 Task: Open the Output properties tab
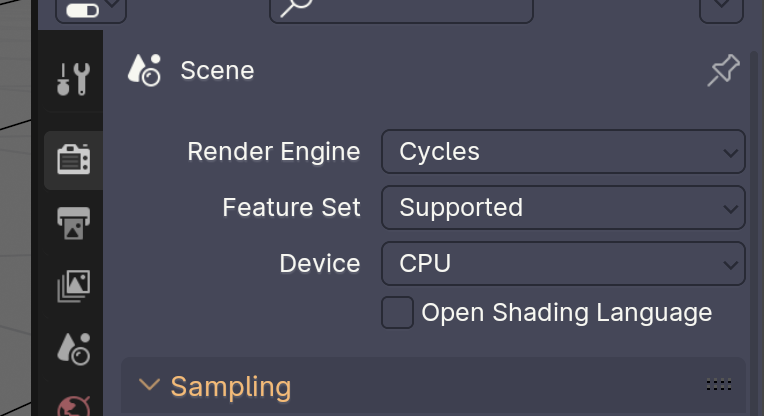(73, 224)
